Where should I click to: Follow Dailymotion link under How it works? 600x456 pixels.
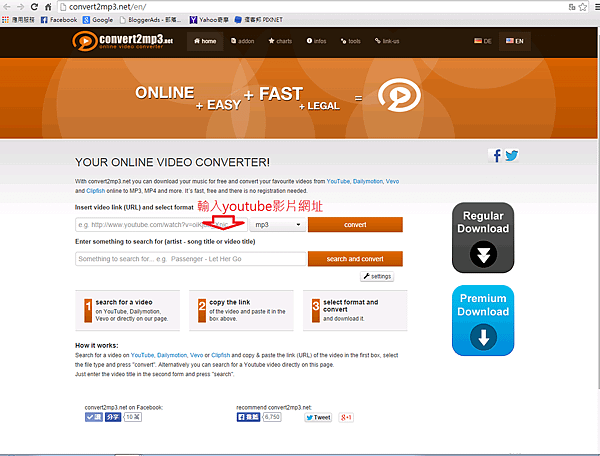172,355
